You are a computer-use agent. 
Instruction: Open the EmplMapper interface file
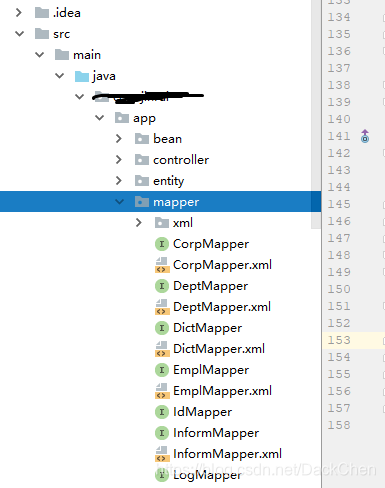click(211, 370)
